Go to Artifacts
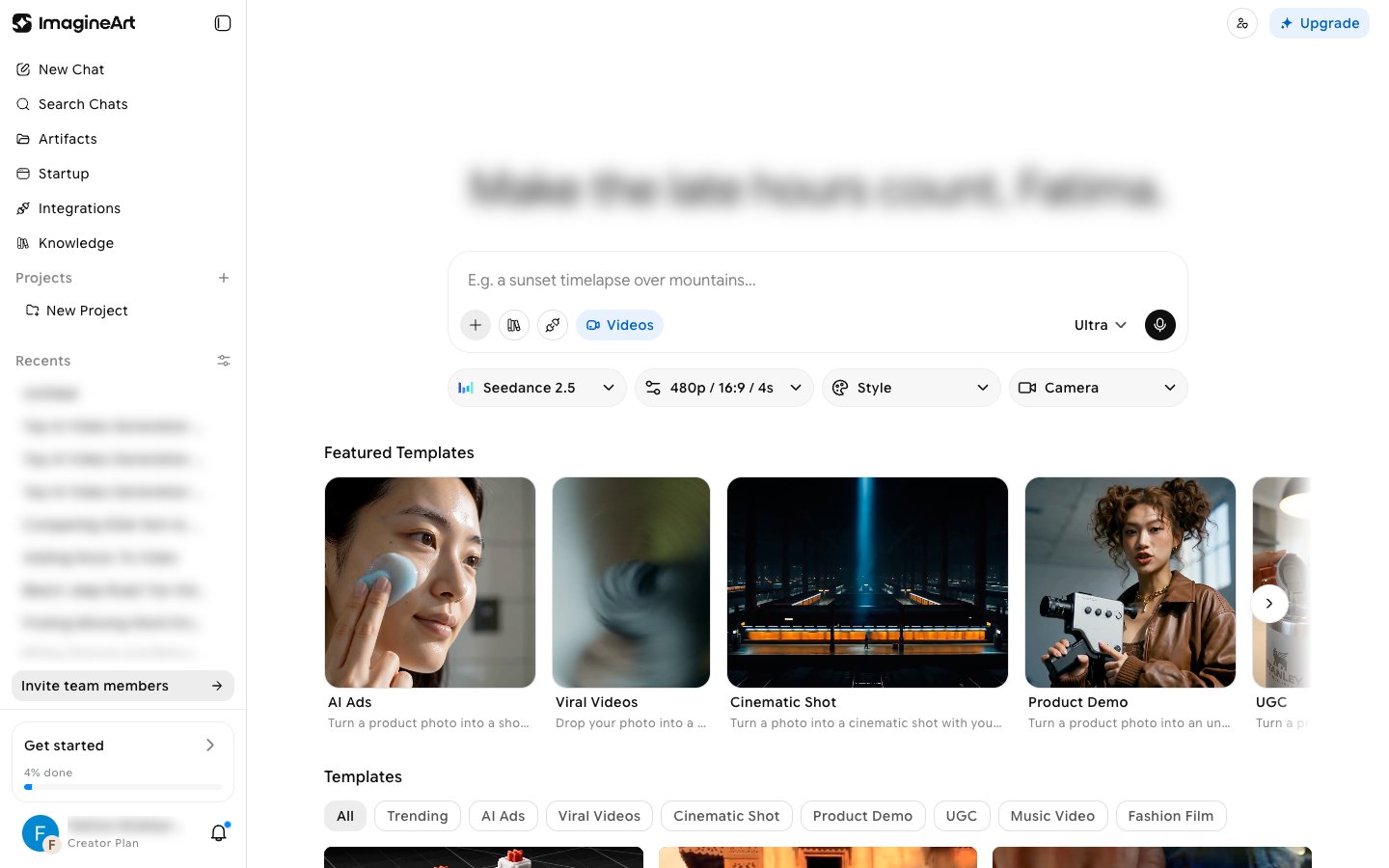This screenshot has width=1389, height=868. pyautogui.click(x=123, y=139)
